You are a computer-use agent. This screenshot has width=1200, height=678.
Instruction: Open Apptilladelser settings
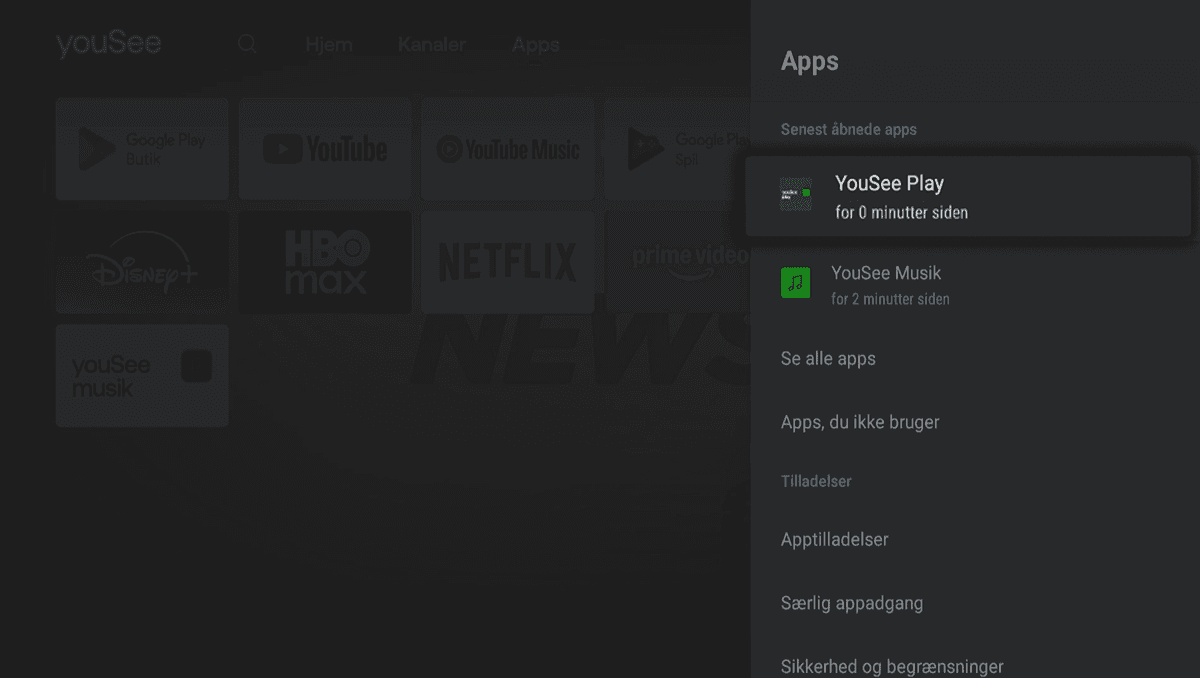pos(835,539)
